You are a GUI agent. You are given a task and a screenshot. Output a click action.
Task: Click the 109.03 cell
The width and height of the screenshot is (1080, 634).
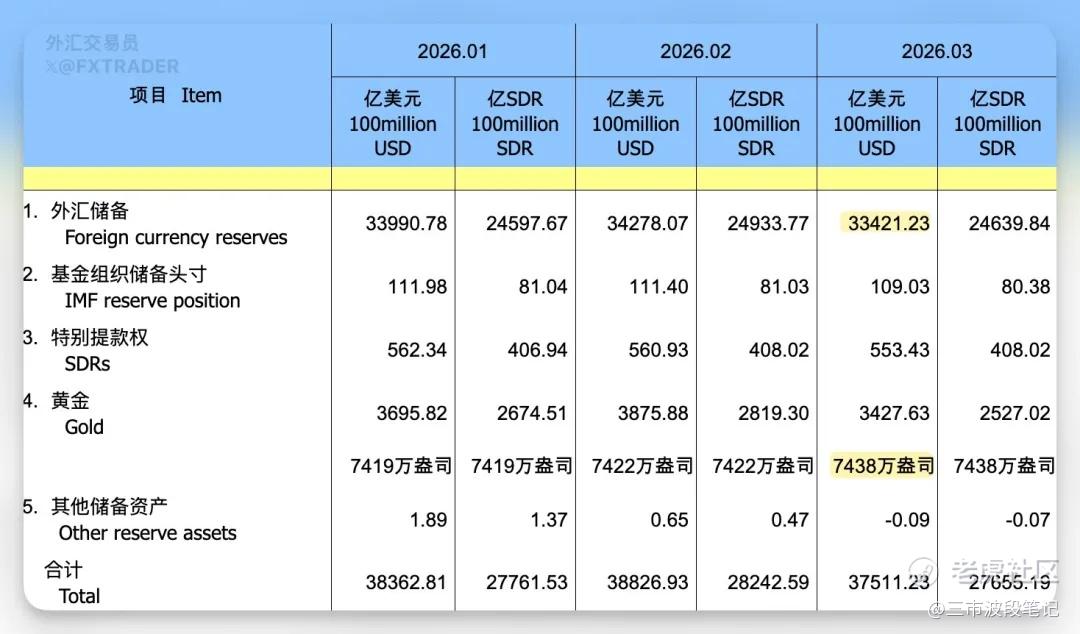pyautogui.click(x=900, y=287)
